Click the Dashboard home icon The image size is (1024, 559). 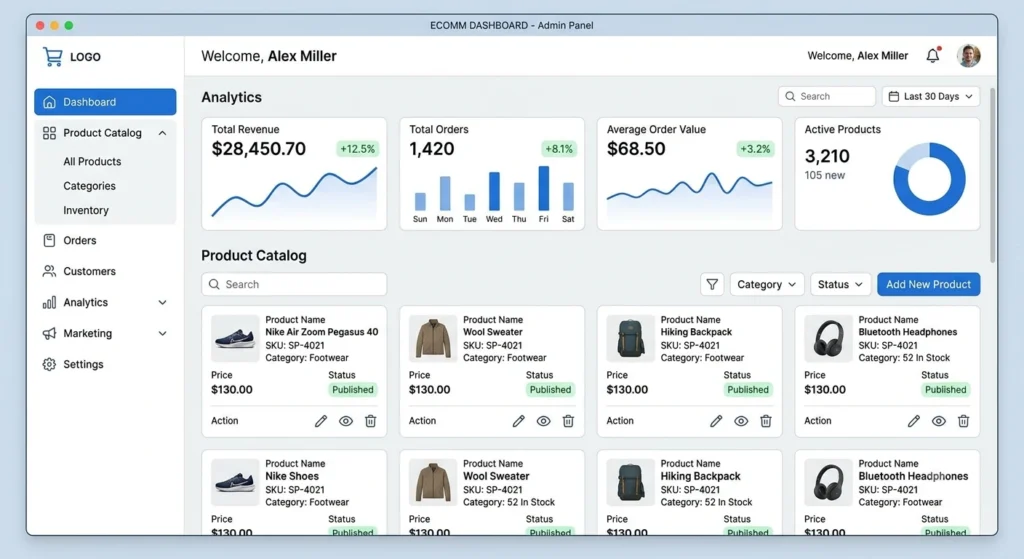point(49,102)
